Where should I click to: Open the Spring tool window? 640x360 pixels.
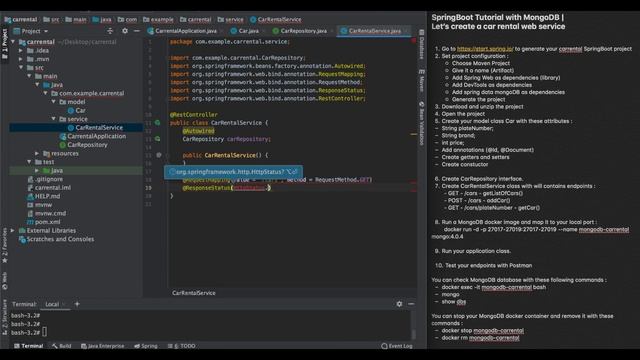(x=146, y=346)
